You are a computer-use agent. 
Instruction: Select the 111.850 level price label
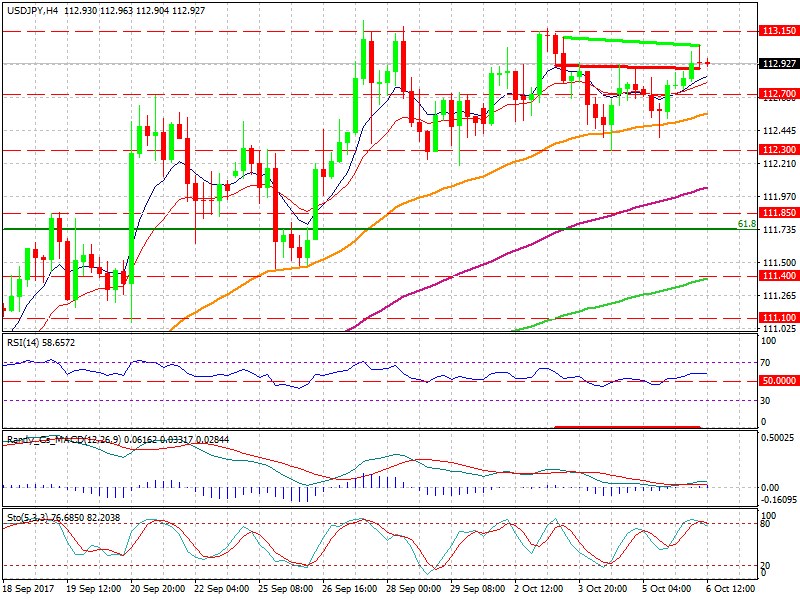click(779, 213)
